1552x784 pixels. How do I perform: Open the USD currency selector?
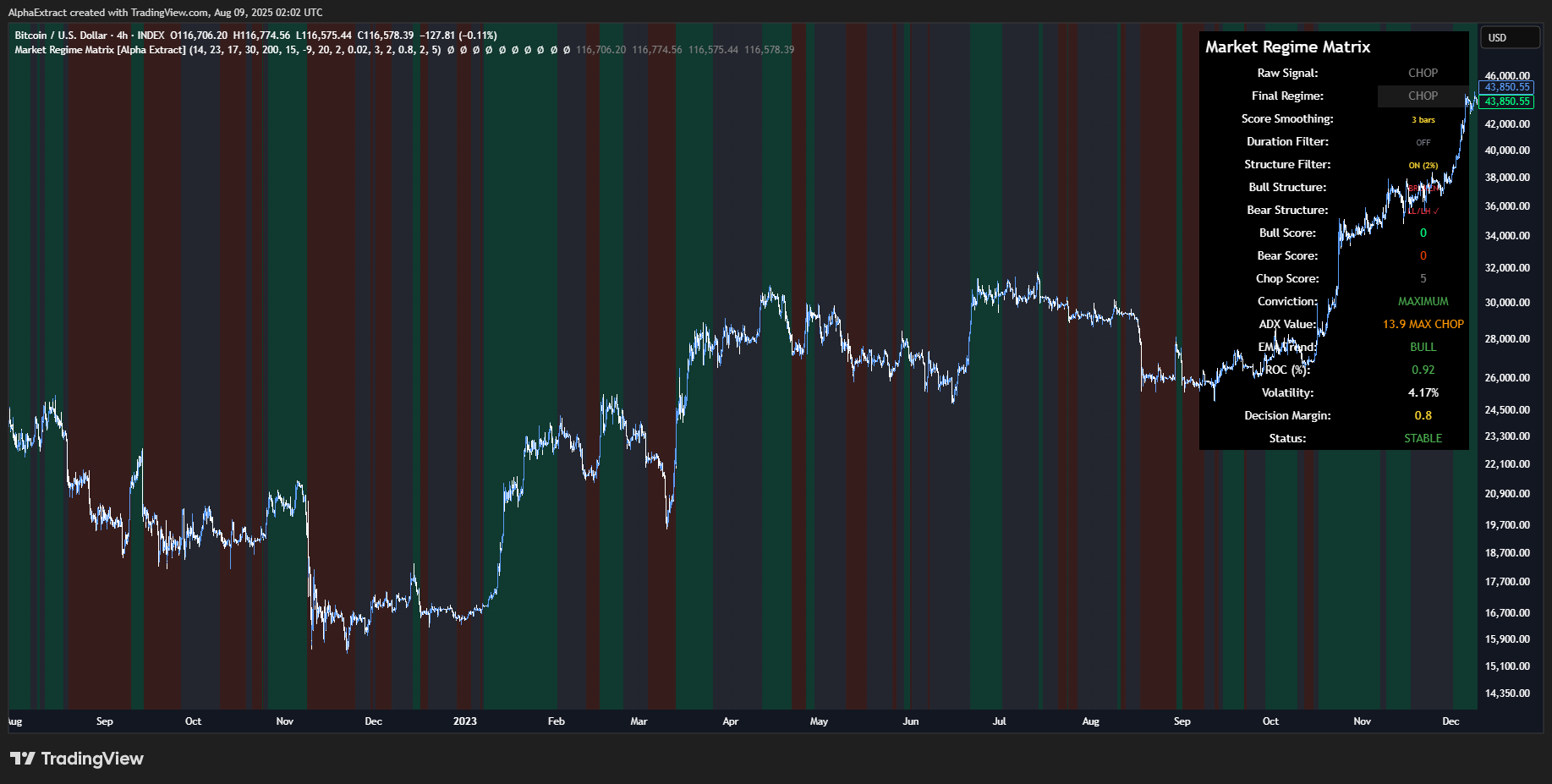(1510, 38)
